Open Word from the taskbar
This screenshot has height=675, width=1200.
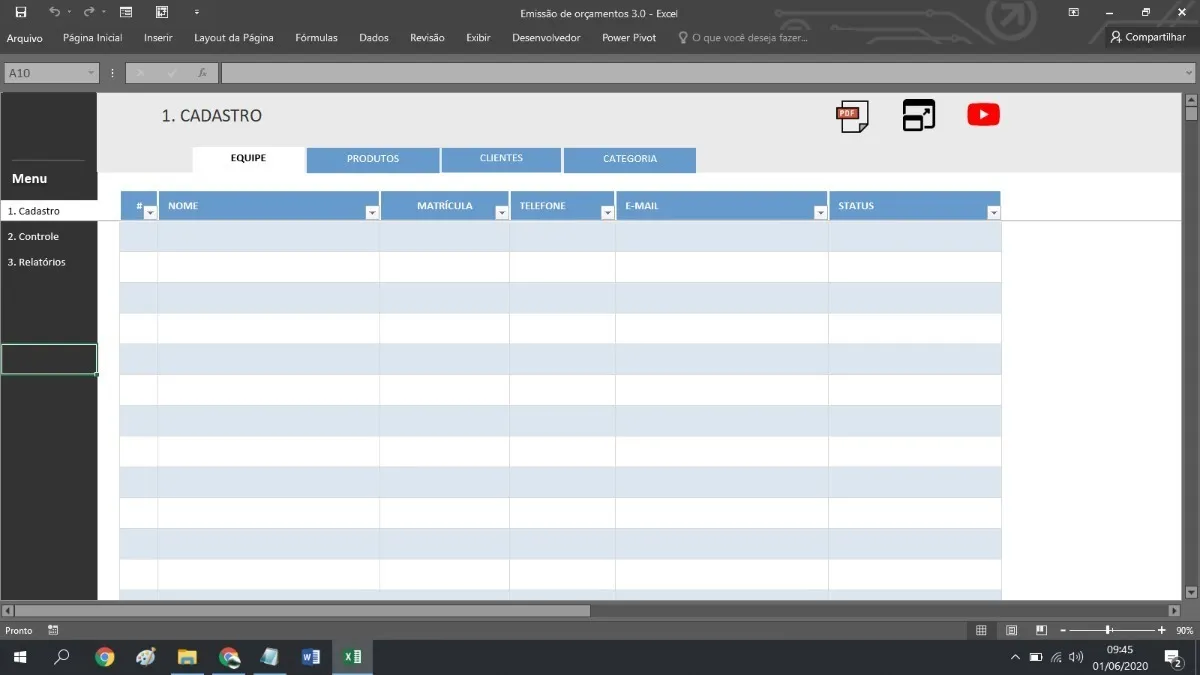(310, 657)
